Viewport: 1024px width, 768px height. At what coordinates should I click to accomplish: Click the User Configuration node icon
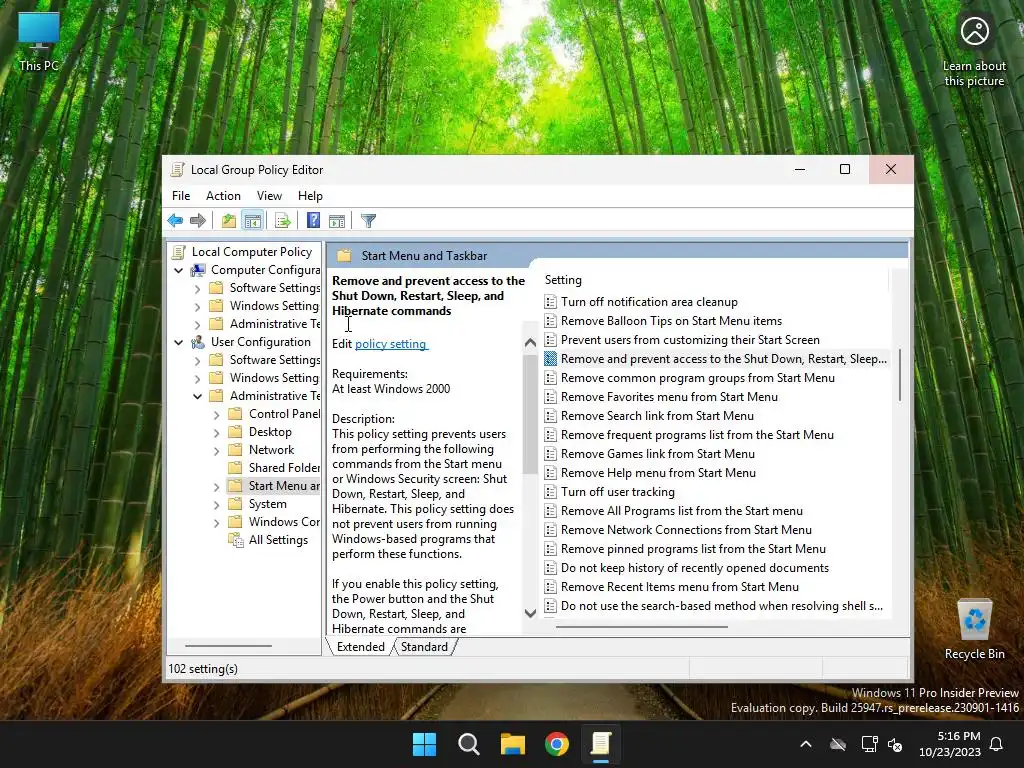coord(198,342)
